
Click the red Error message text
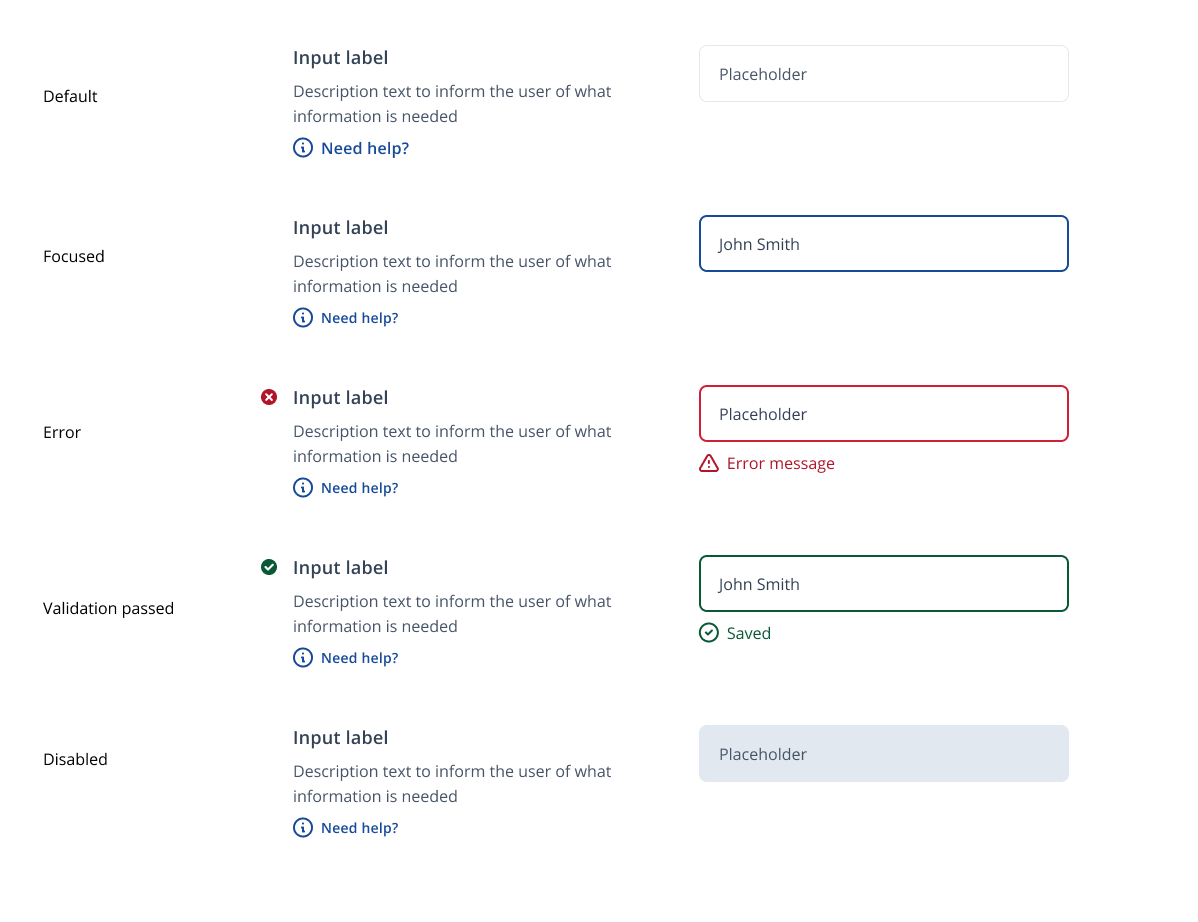(x=781, y=463)
